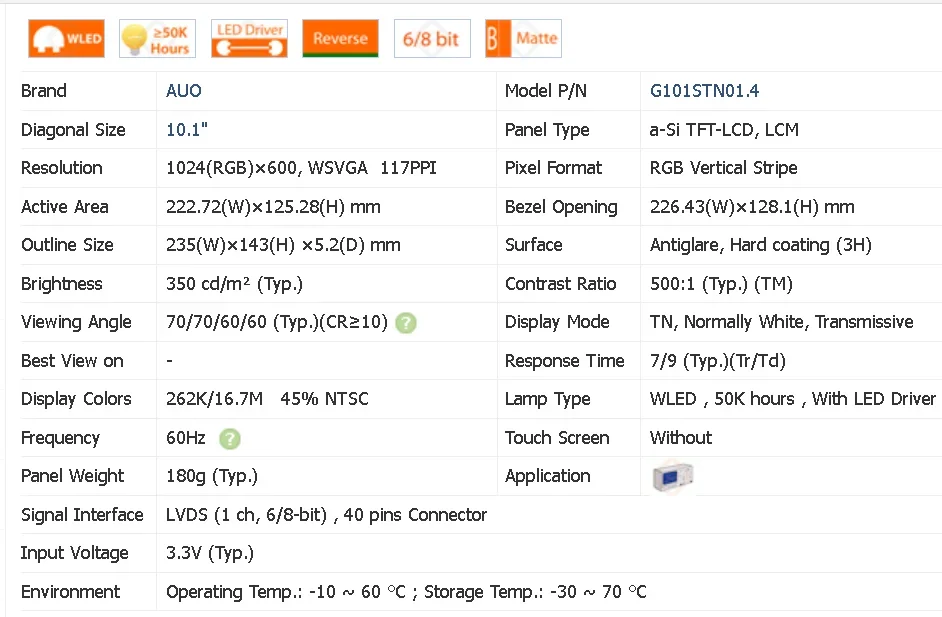Click the Model P/N label
The image size is (942, 617).
(x=545, y=91)
